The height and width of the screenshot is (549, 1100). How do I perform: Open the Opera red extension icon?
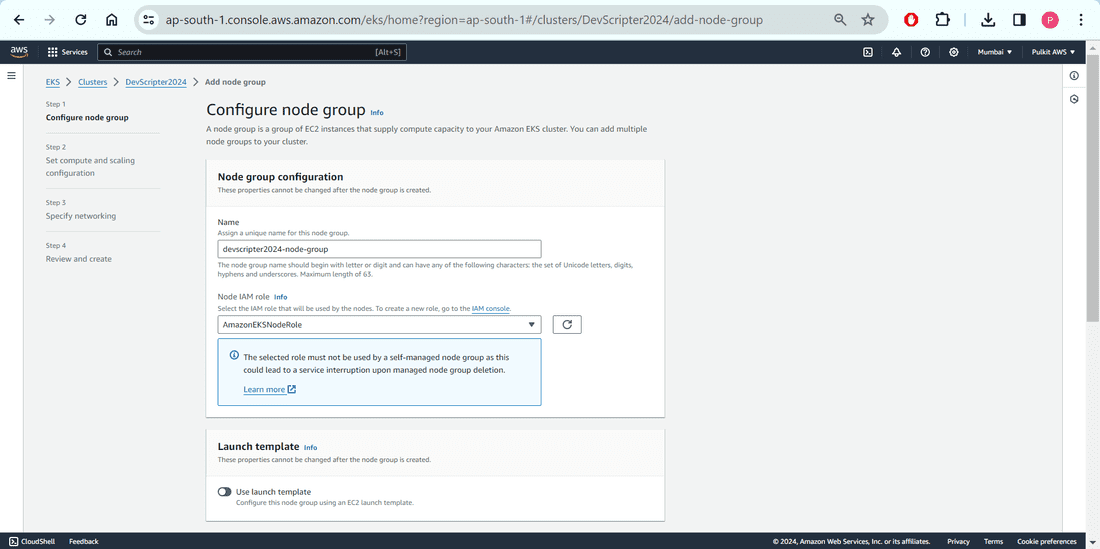point(911,20)
